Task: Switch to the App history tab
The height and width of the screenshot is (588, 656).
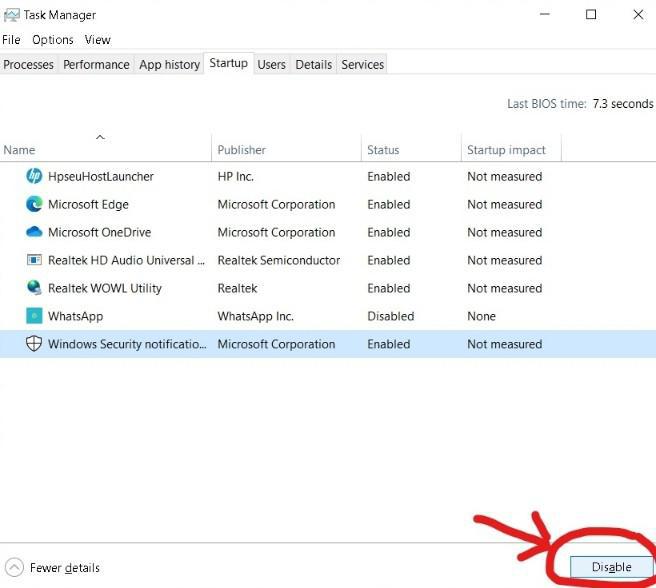Action: tap(169, 64)
